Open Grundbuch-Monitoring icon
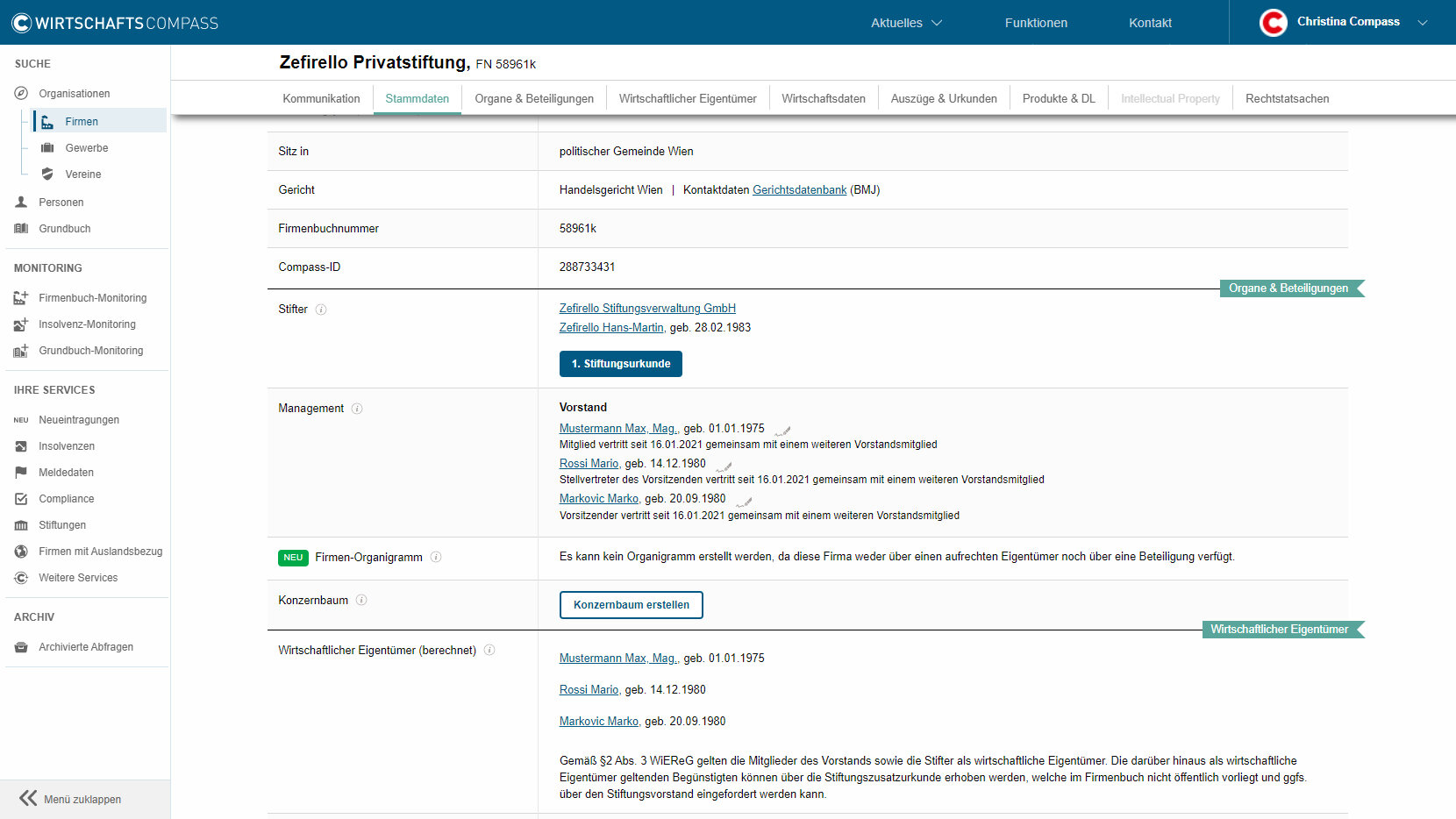Image resolution: width=1456 pixels, height=819 pixels. pyautogui.click(x=21, y=351)
